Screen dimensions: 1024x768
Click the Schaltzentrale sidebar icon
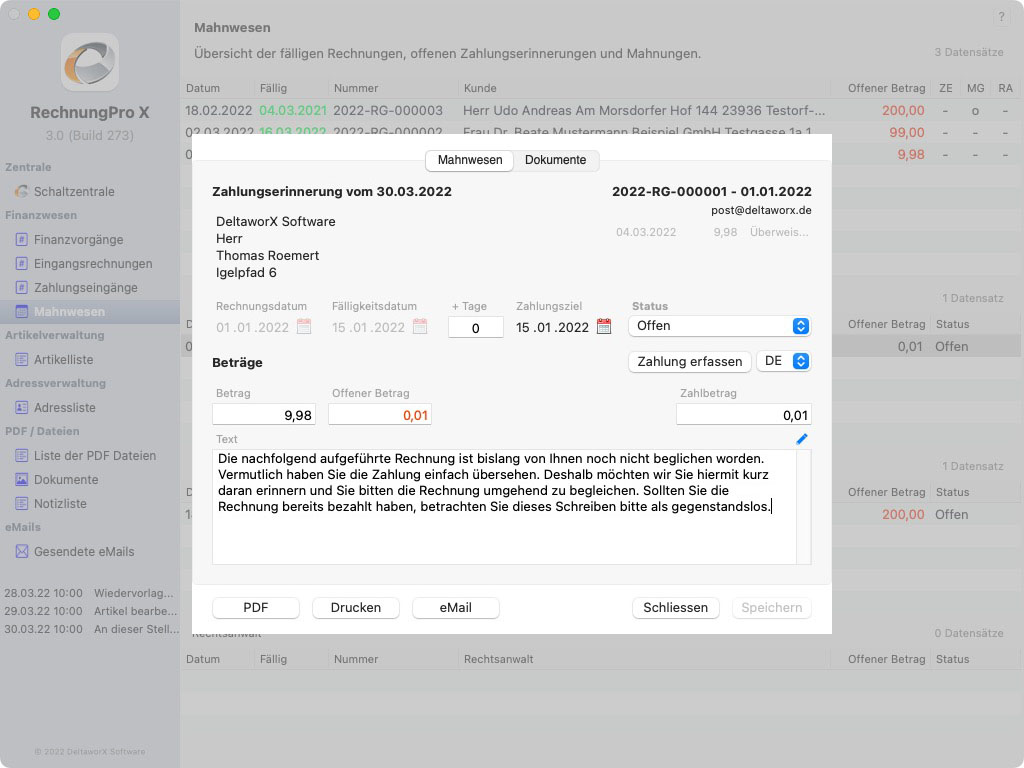(22, 191)
